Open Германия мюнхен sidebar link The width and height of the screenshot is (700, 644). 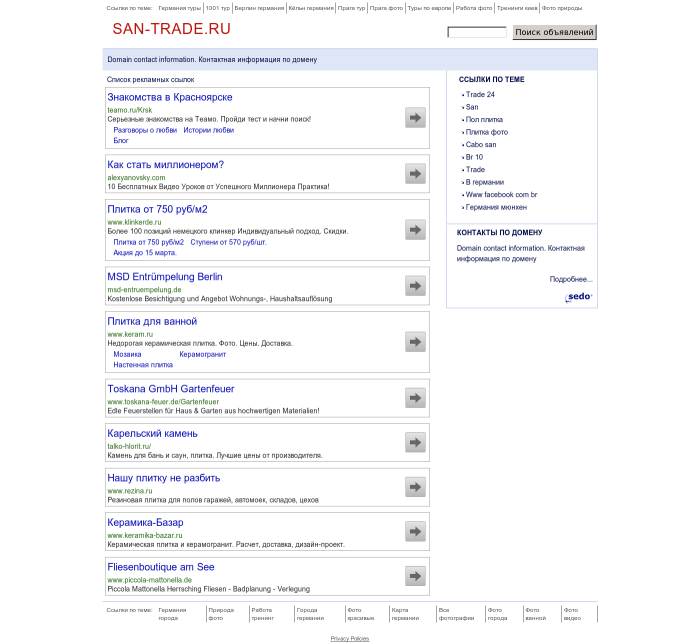tap(495, 207)
